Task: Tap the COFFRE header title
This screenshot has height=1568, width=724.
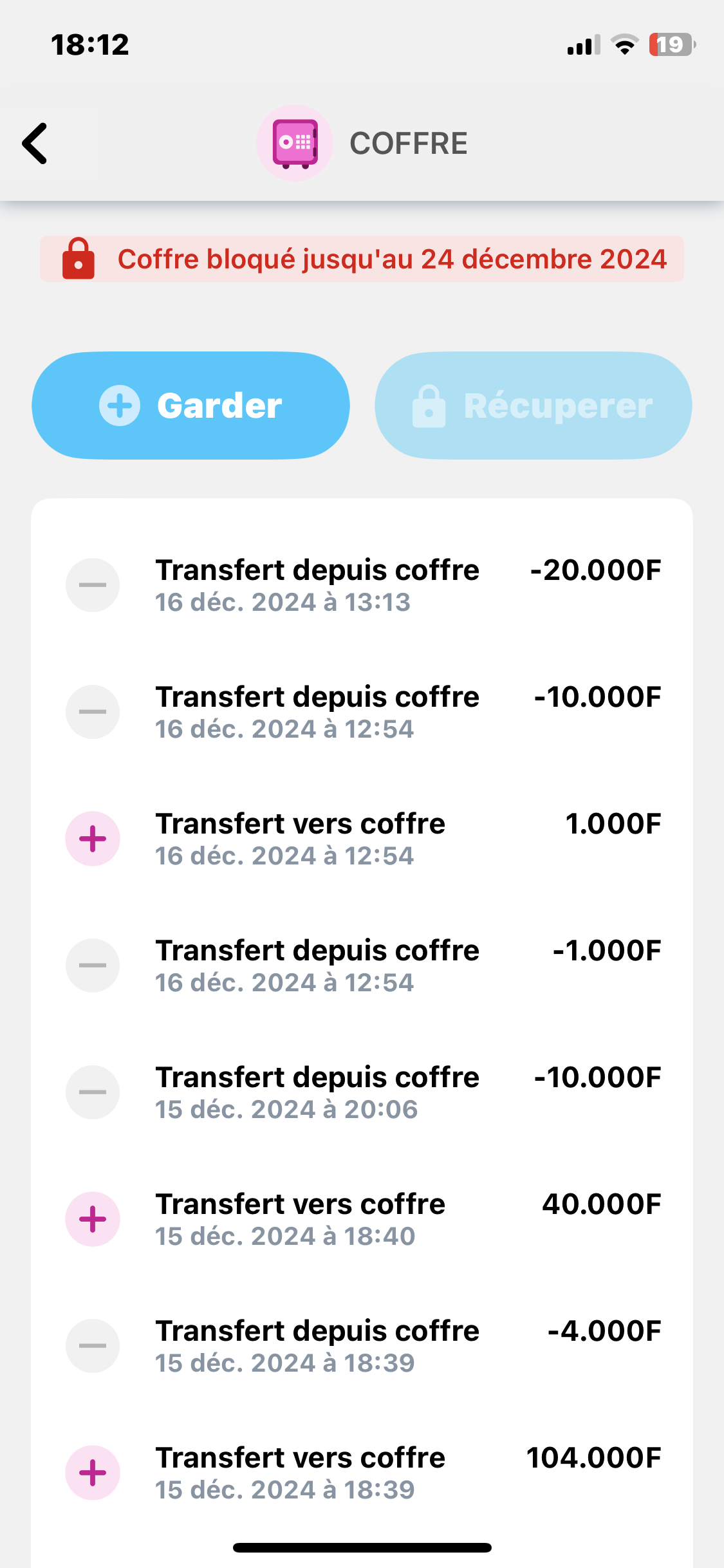Action: click(x=408, y=144)
